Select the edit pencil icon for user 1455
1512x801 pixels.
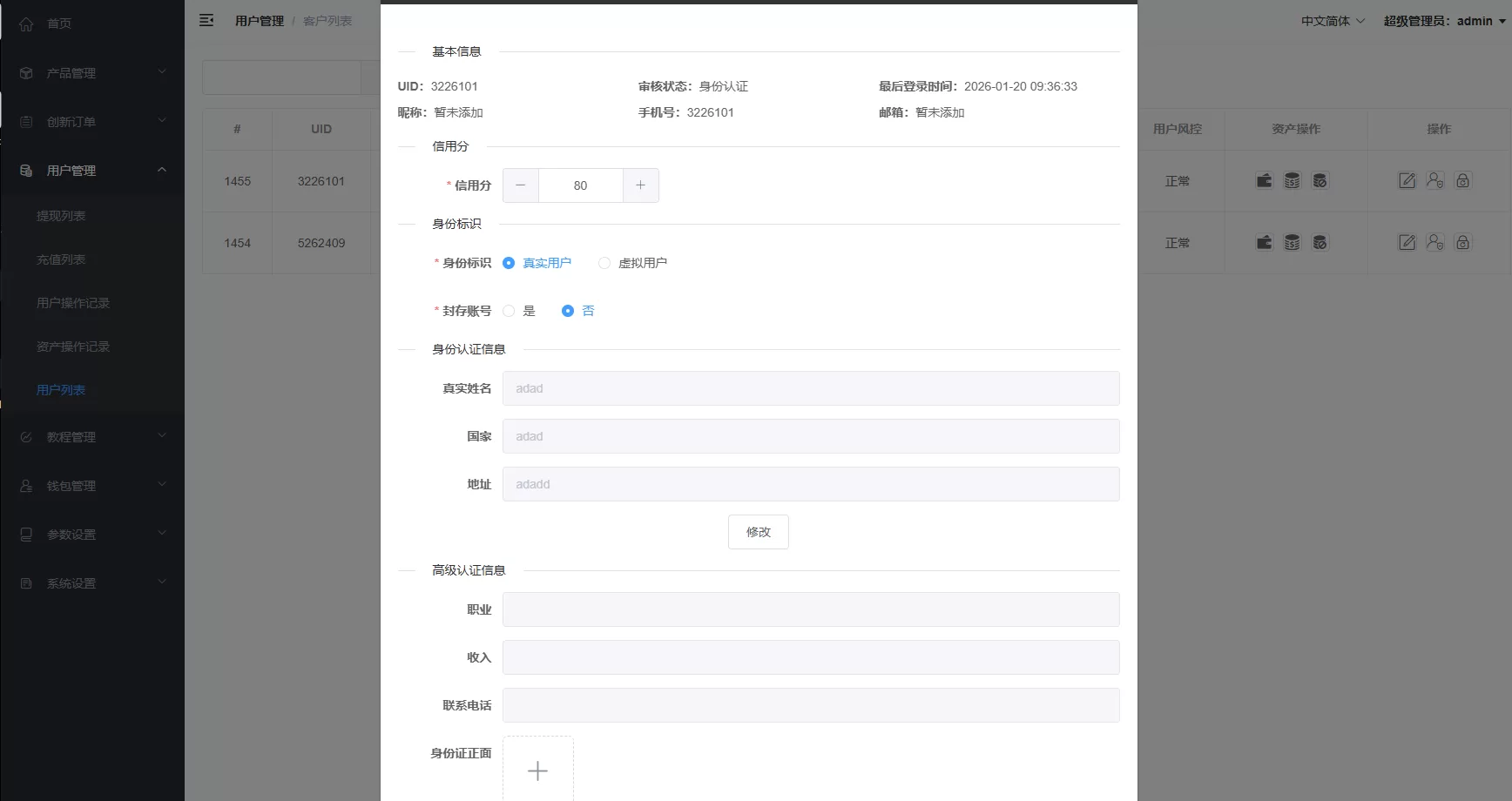click(1407, 180)
